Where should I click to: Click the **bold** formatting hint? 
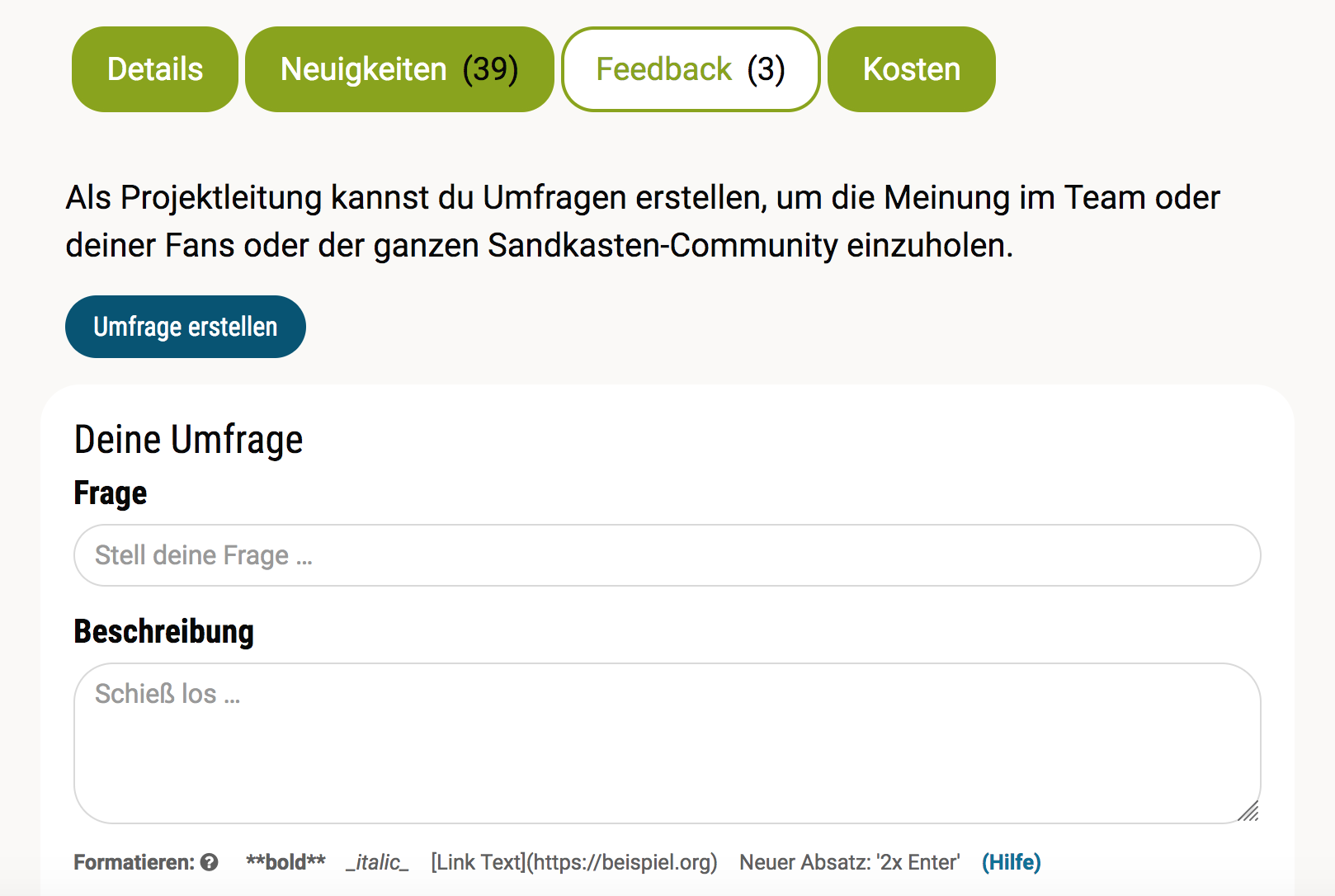point(285,862)
